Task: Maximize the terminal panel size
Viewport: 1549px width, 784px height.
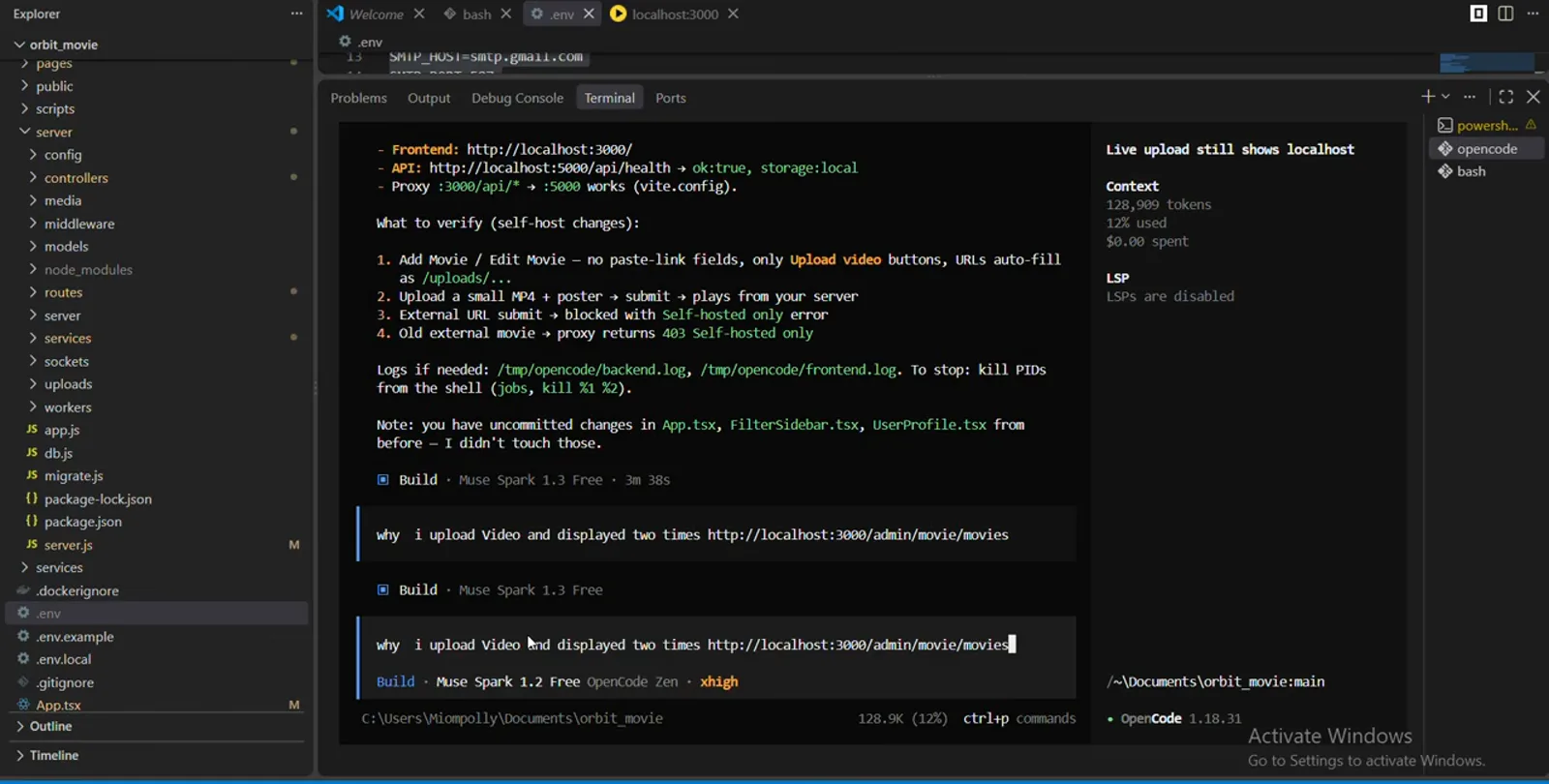Action: tap(1505, 97)
